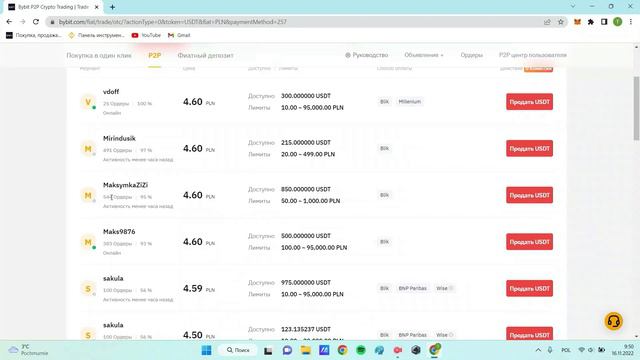The height and width of the screenshot is (360, 640).
Task: Expand the Объявления dropdown
Action: tap(424, 55)
